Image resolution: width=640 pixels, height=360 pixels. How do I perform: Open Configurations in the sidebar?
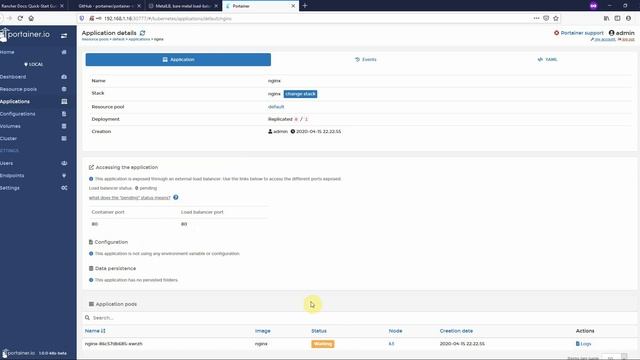[x=18, y=114]
